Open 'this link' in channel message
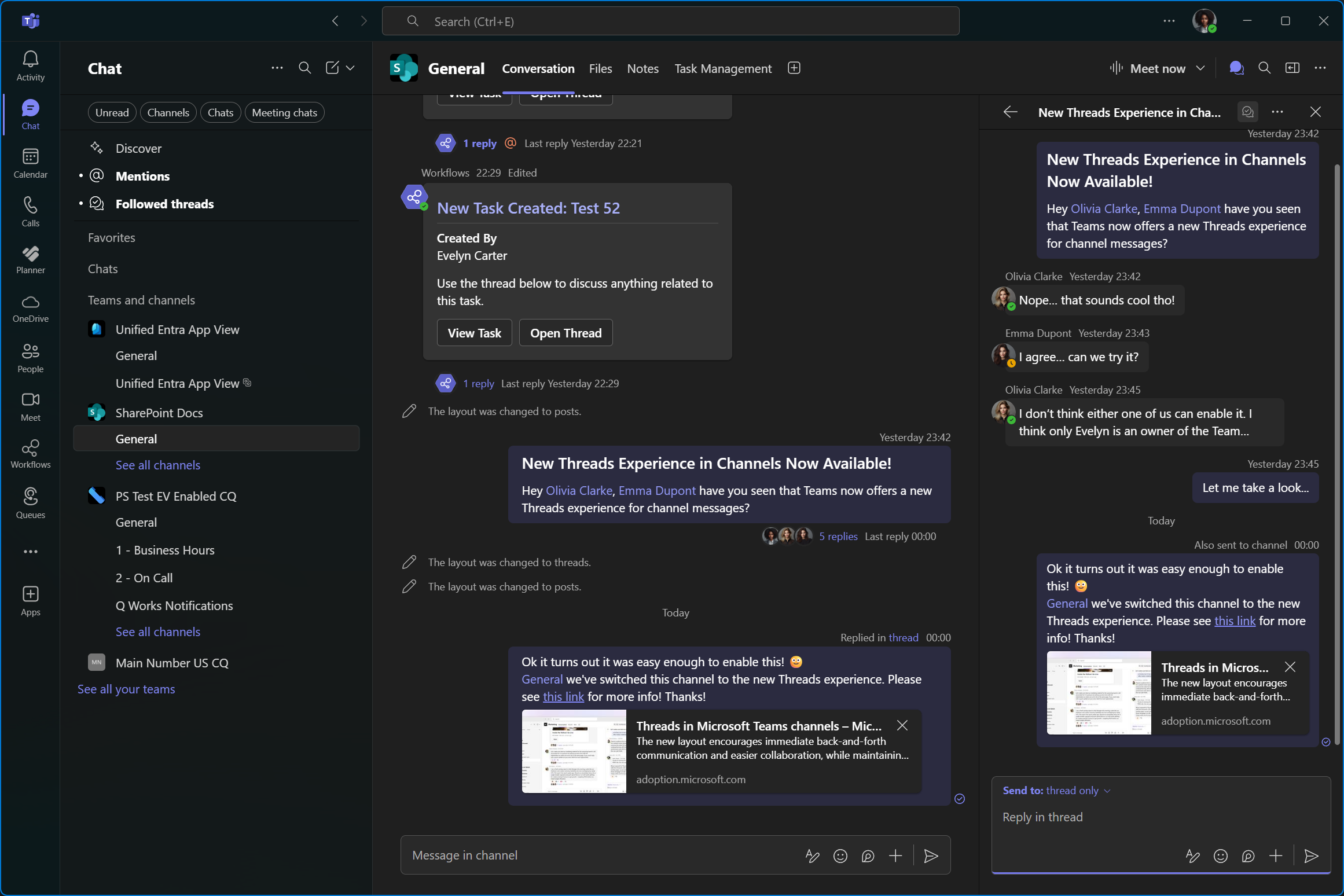Screen dimensions: 1344x896 point(563,696)
